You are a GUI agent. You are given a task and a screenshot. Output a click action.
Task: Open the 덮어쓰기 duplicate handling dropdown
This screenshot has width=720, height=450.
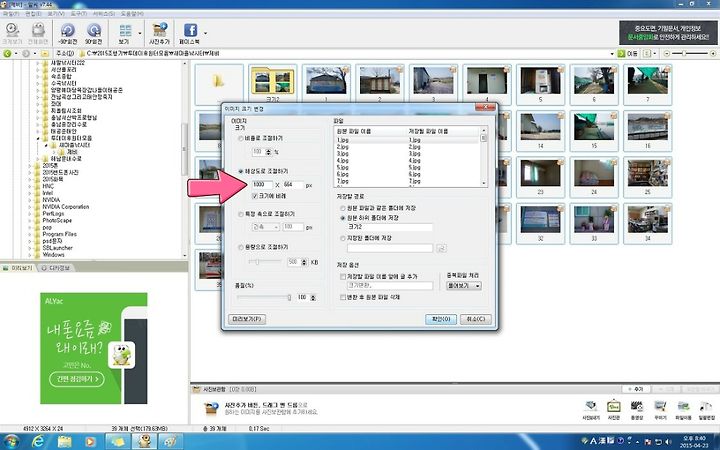coord(463,286)
